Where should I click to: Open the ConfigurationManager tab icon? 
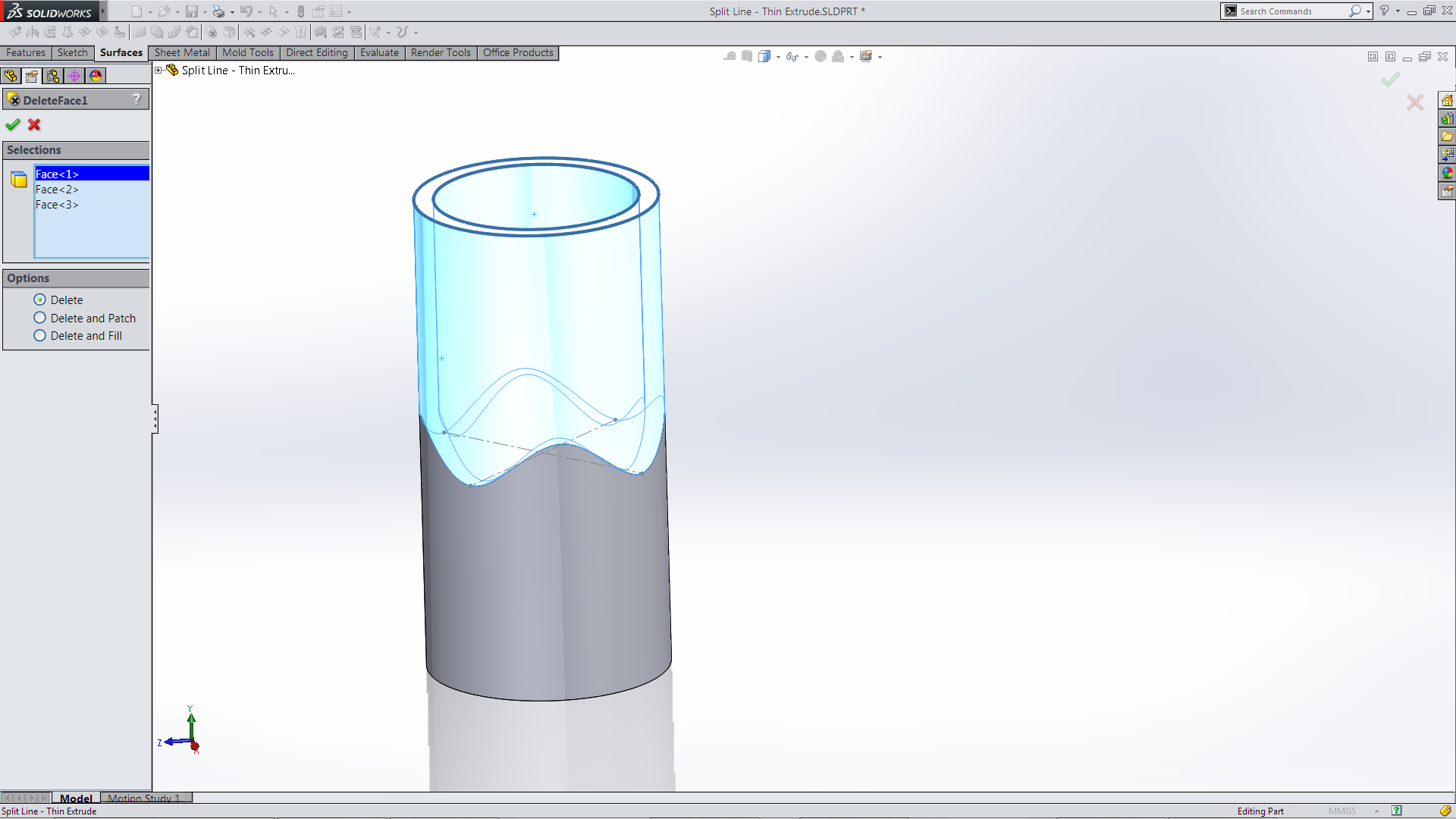click(53, 76)
